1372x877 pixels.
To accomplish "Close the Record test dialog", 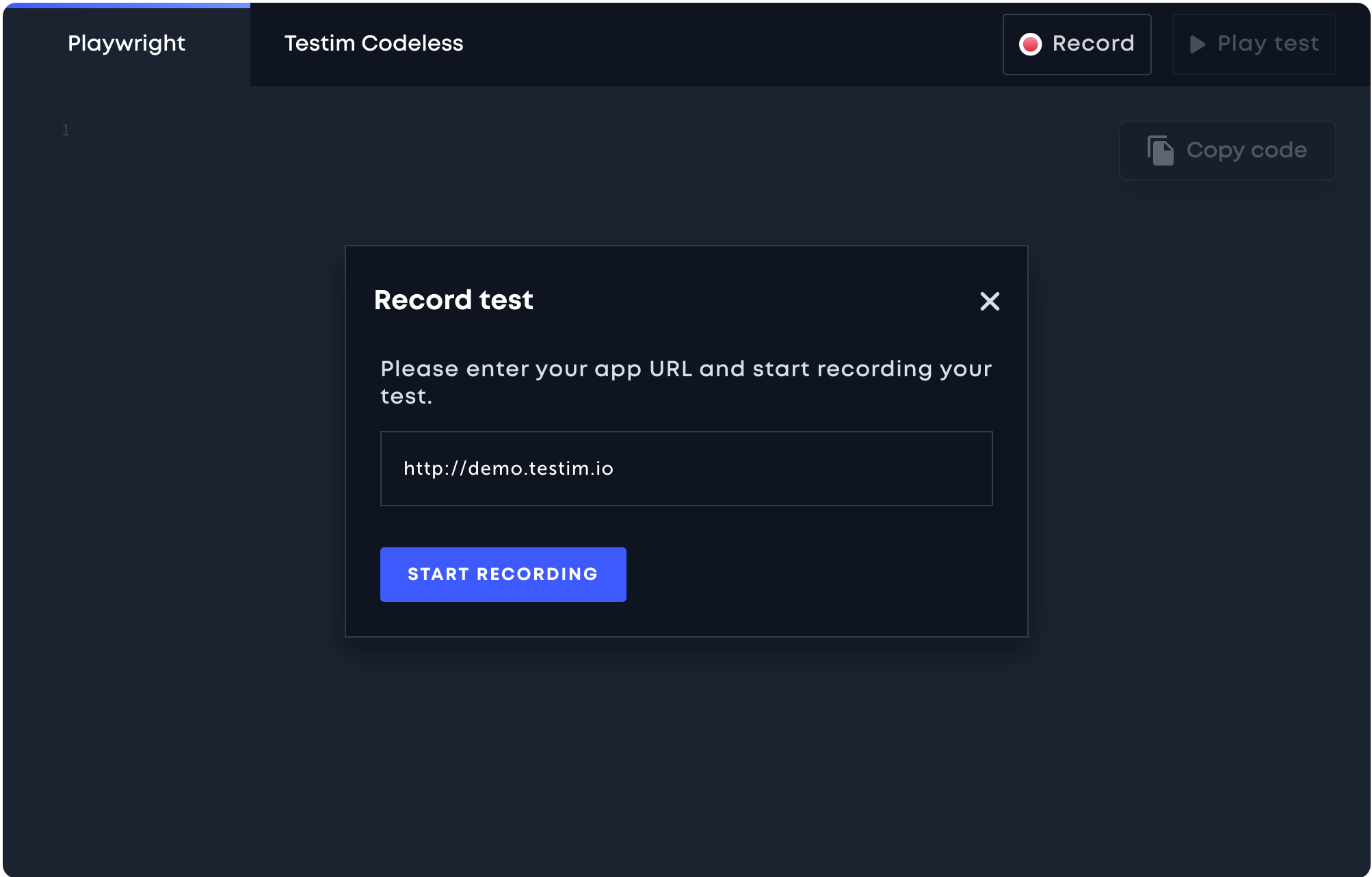I will point(990,301).
